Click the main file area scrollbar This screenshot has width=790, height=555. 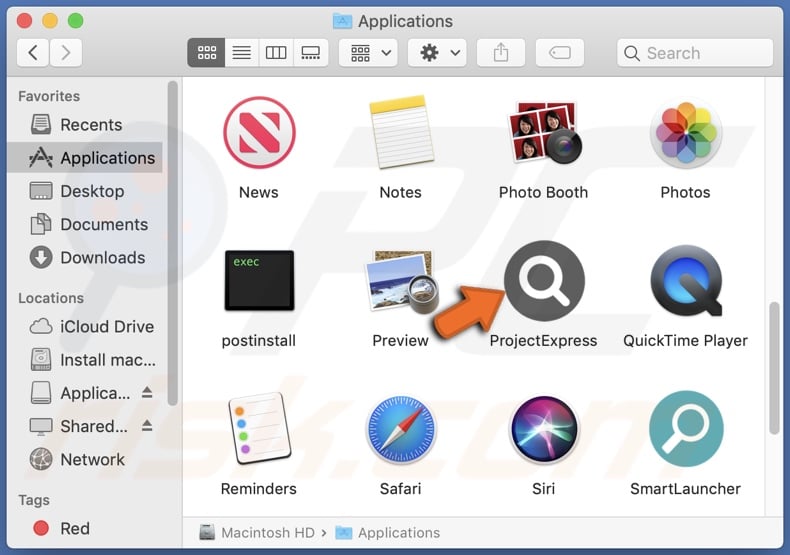coord(774,368)
